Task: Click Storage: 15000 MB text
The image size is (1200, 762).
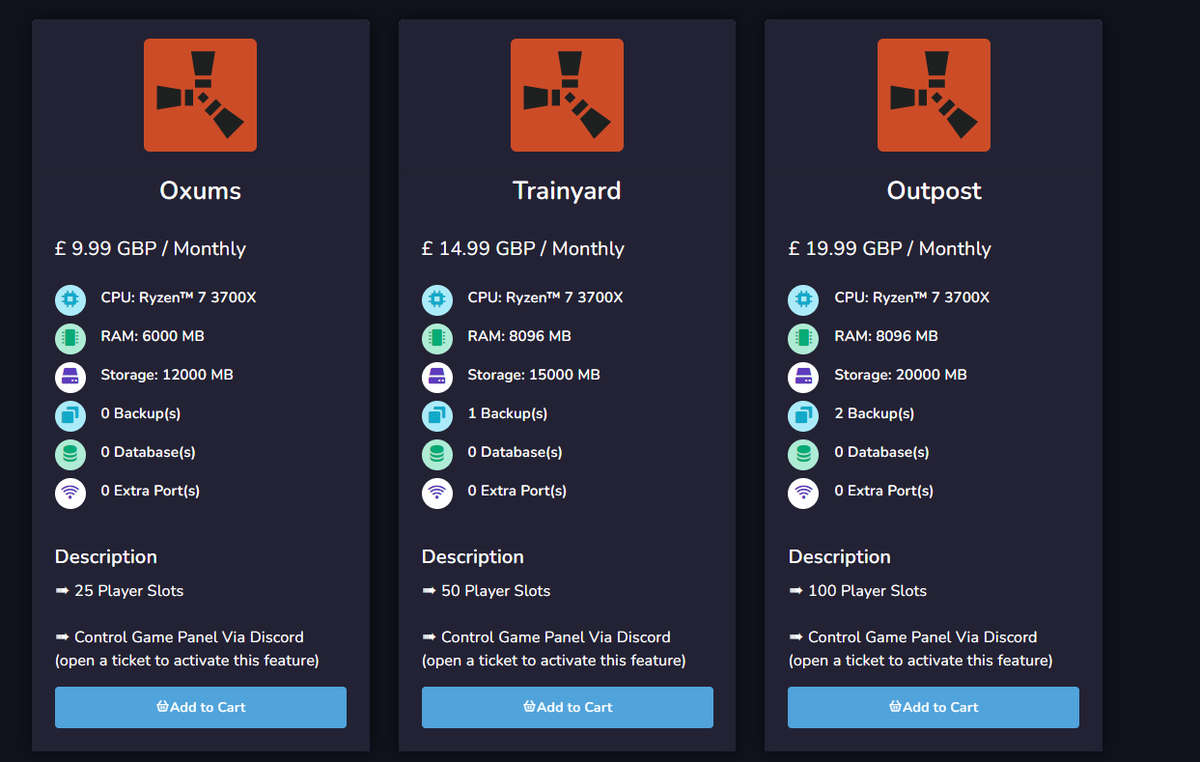Action: 534,375
